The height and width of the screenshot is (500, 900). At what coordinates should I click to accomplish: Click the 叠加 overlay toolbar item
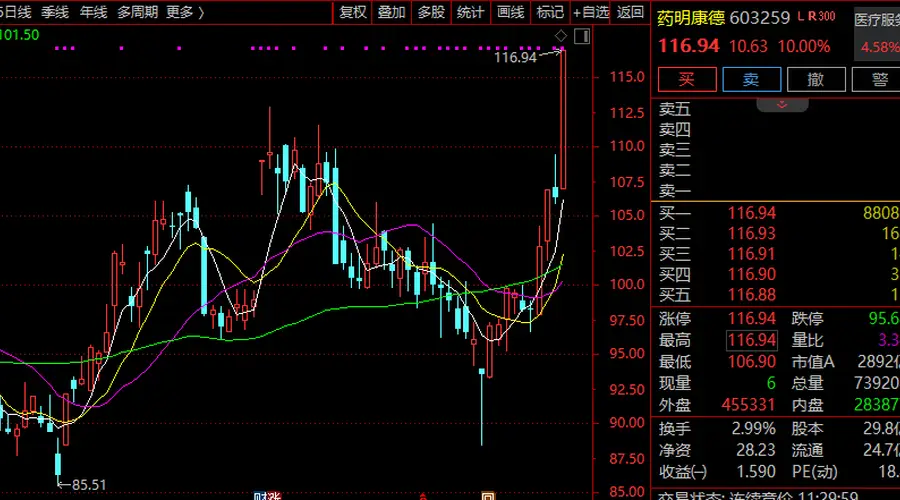tap(391, 12)
